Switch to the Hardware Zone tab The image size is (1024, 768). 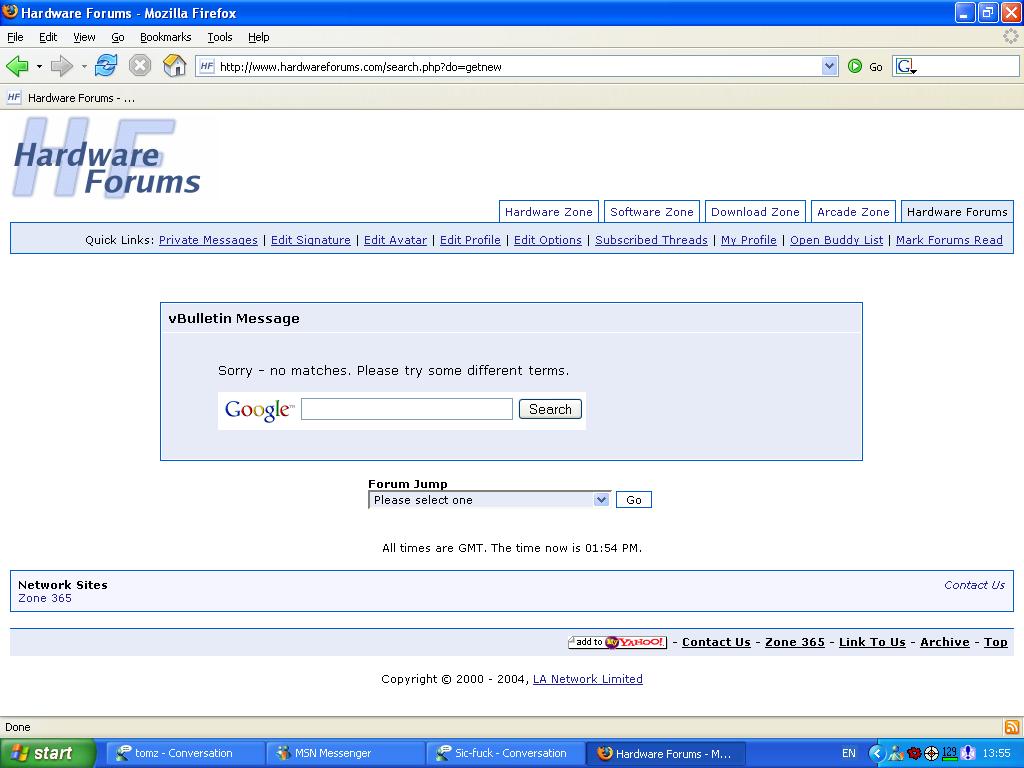549,212
